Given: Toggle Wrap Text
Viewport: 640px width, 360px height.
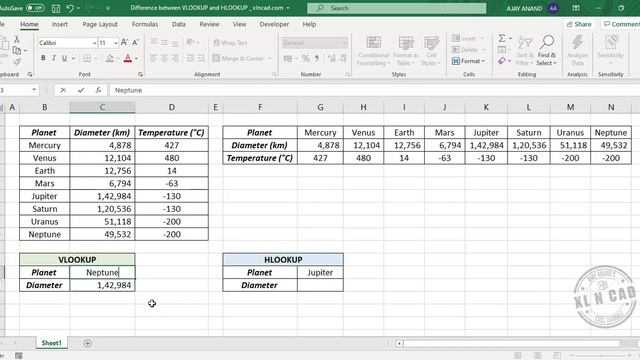Looking at the screenshot, I should [x=230, y=42].
